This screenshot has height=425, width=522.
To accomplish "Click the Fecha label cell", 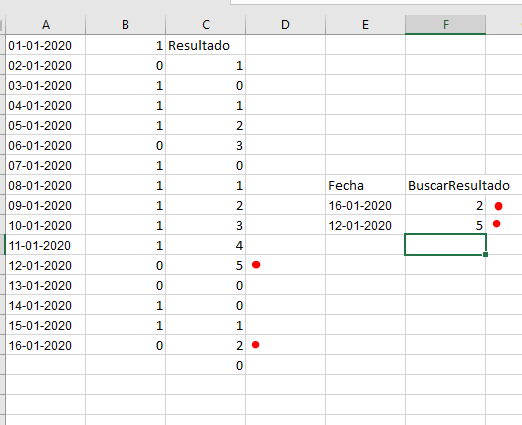I will (x=365, y=185).
